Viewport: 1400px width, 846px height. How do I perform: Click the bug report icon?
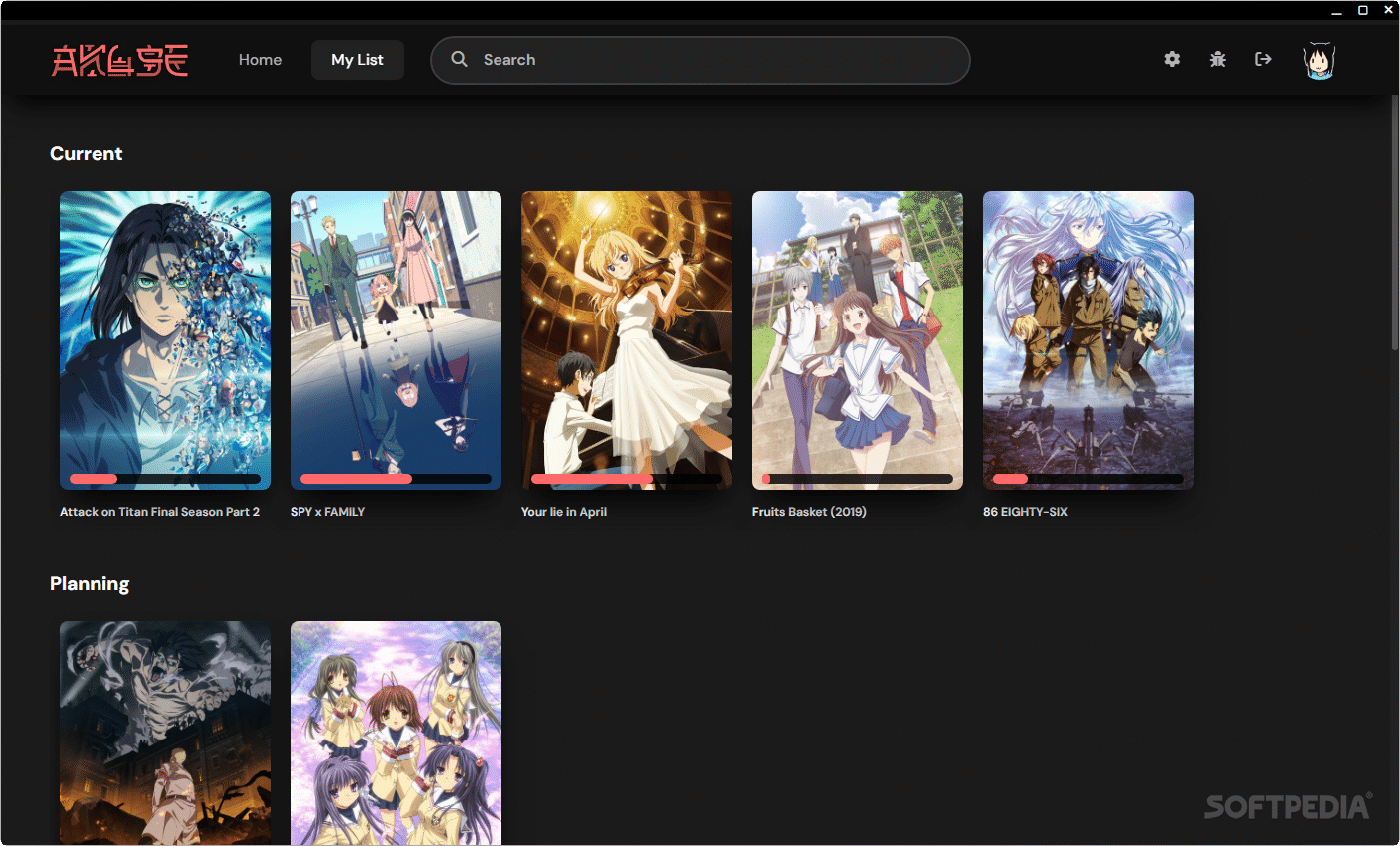pos(1217,59)
